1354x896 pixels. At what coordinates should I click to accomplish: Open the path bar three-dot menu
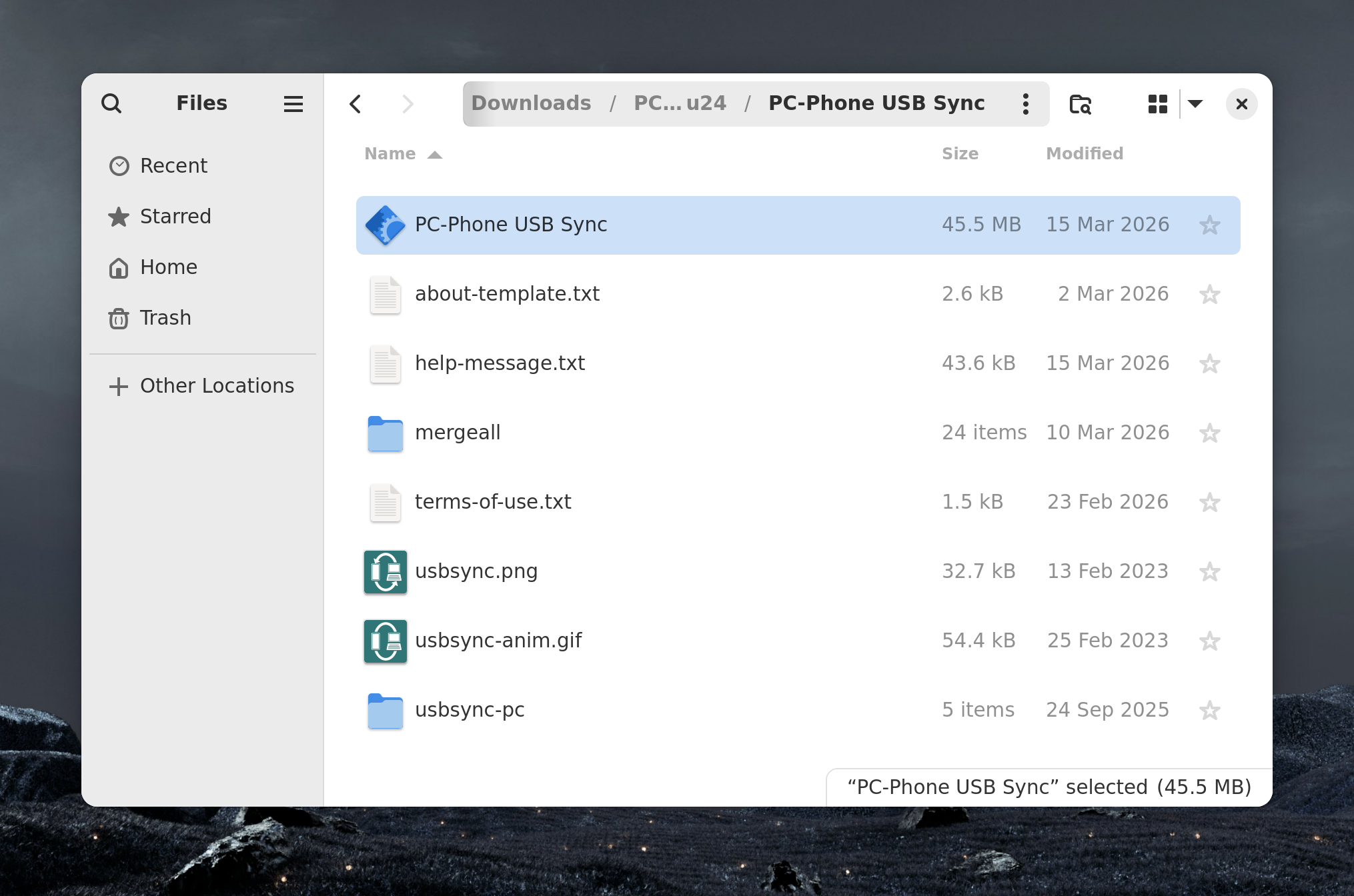pyautogui.click(x=1026, y=104)
